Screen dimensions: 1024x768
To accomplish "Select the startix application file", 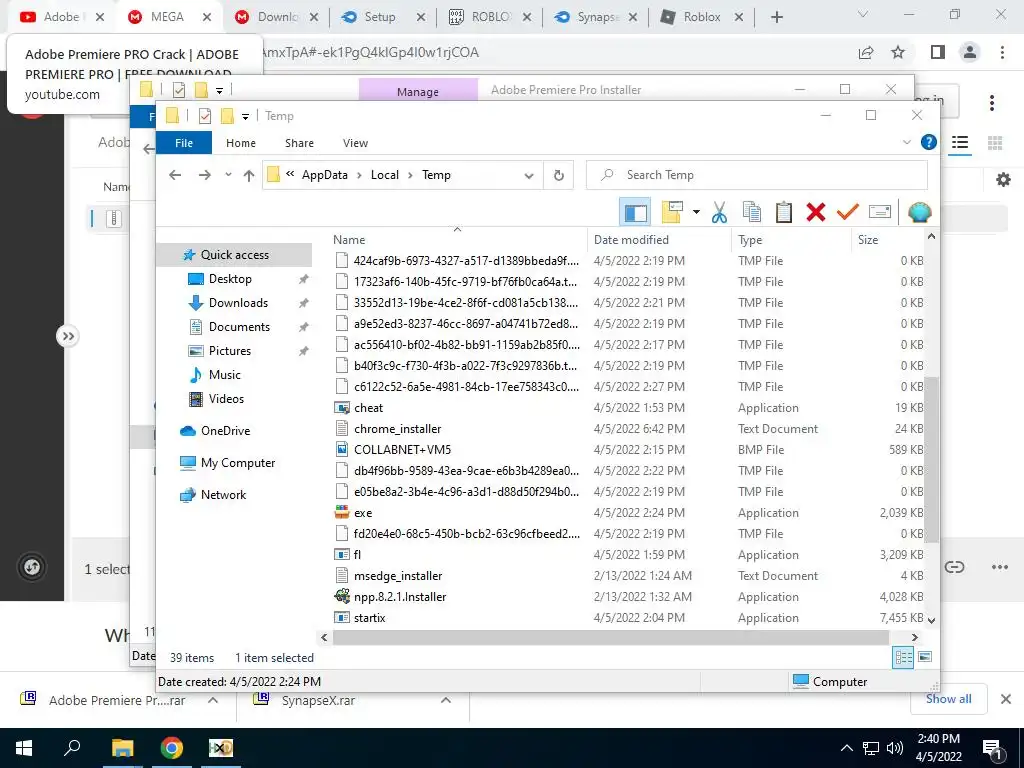I will [x=370, y=618].
